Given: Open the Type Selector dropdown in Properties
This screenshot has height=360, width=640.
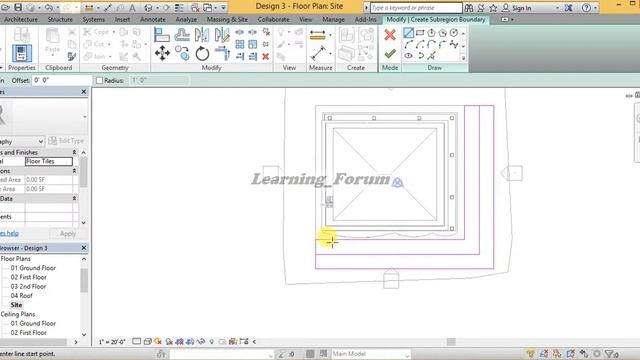Looking at the screenshot, I should coord(84,117).
